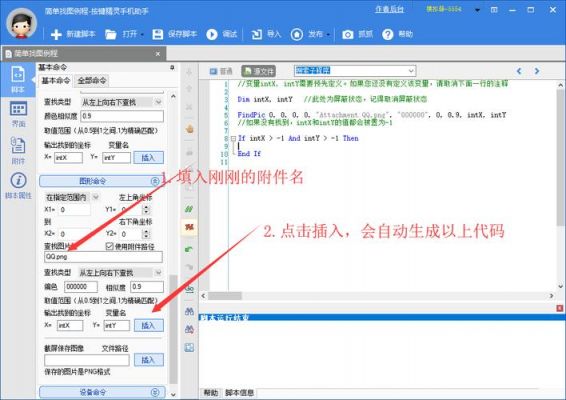
Task: Open the subroutine selector combo box
Action: coord(355,70)
